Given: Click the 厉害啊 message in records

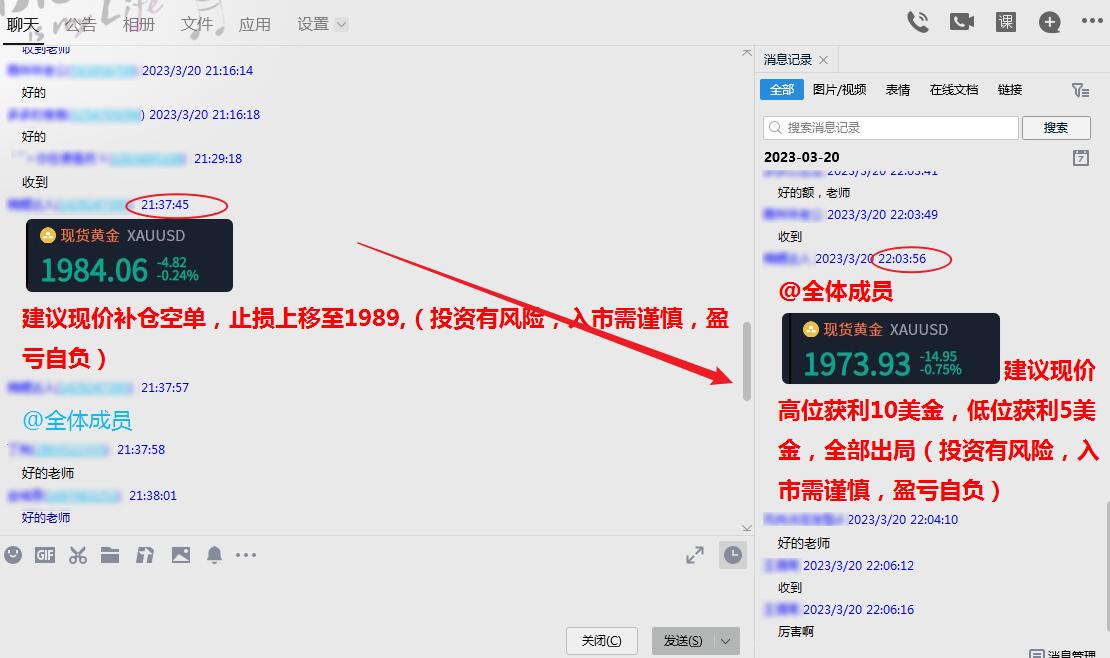Looking at the screenshot, I should (x=796, y=632).
